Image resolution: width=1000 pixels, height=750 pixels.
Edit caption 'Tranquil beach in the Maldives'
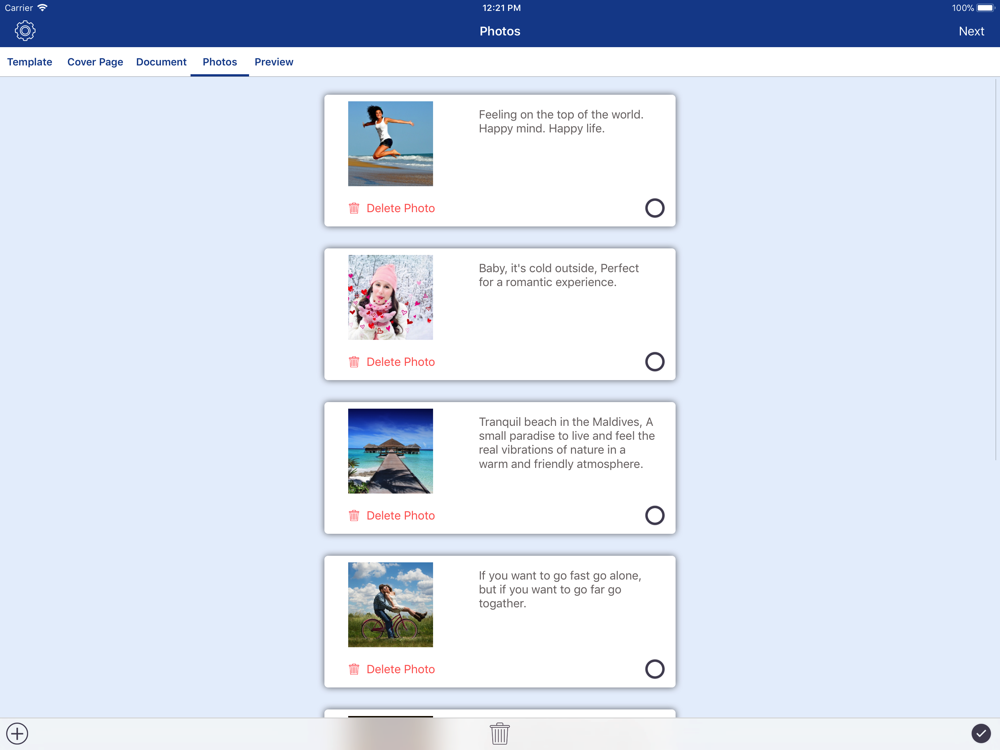point(566,443)
